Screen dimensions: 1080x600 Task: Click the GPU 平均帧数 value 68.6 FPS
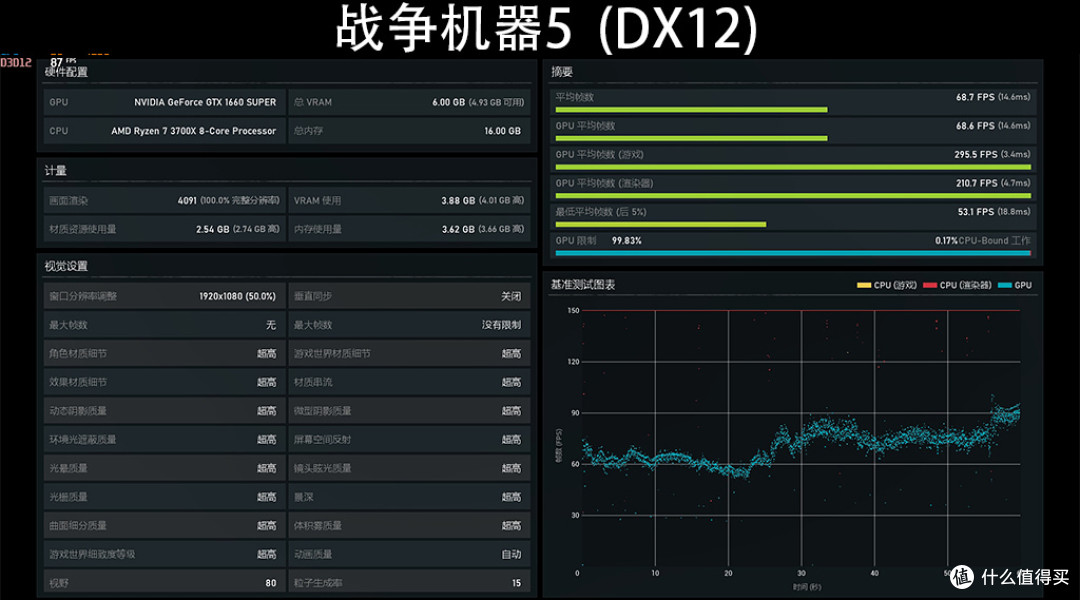pos(975,126)
